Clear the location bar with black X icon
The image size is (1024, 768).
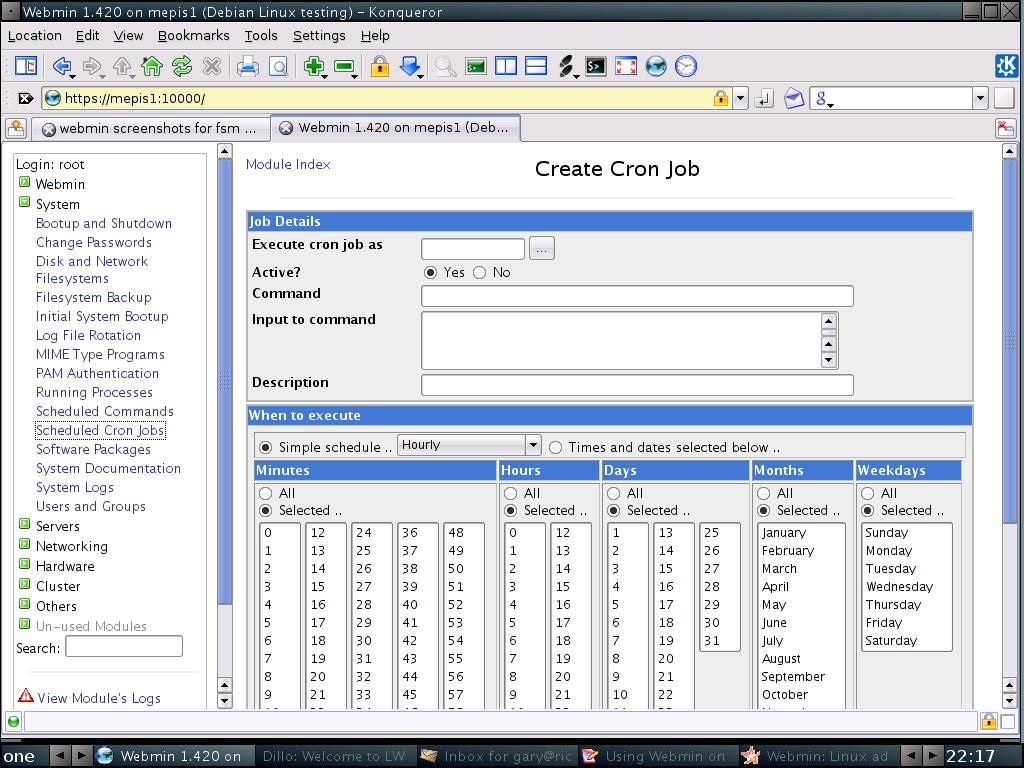(25, 99)
